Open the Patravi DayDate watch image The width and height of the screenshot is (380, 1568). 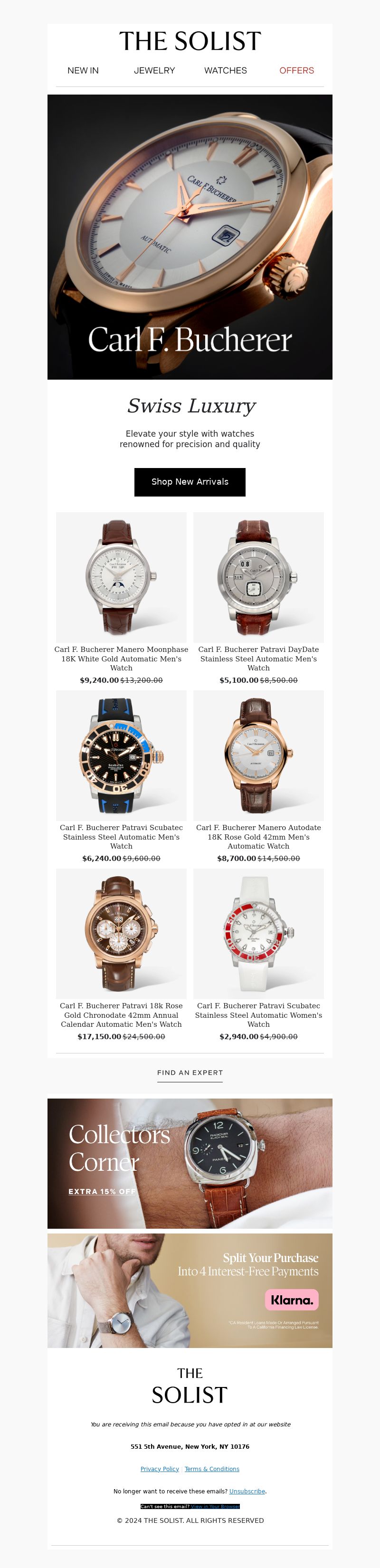[258, 577]
